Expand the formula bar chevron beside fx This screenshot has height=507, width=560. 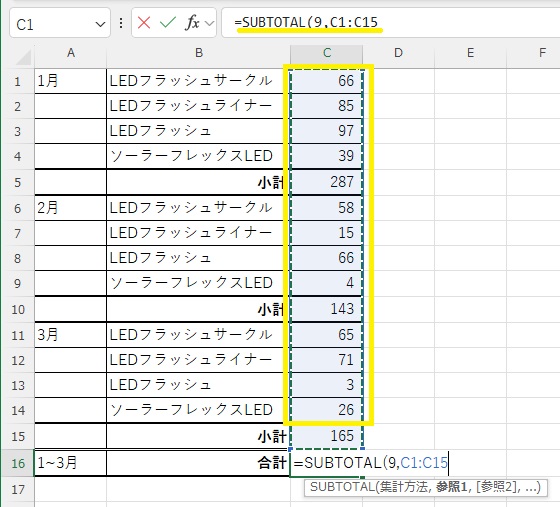tap(209, 24)
